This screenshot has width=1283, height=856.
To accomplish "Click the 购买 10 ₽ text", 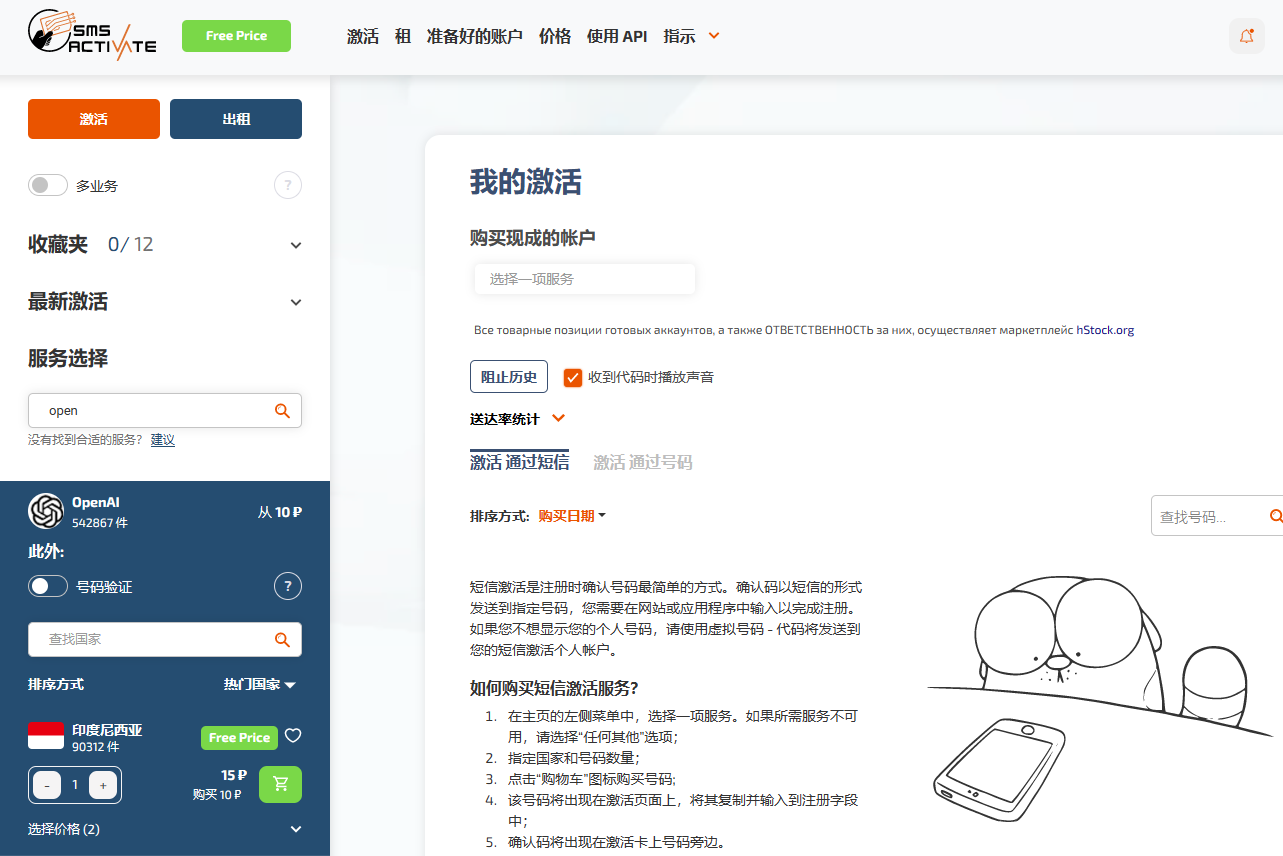I will [x=217, y=795].
